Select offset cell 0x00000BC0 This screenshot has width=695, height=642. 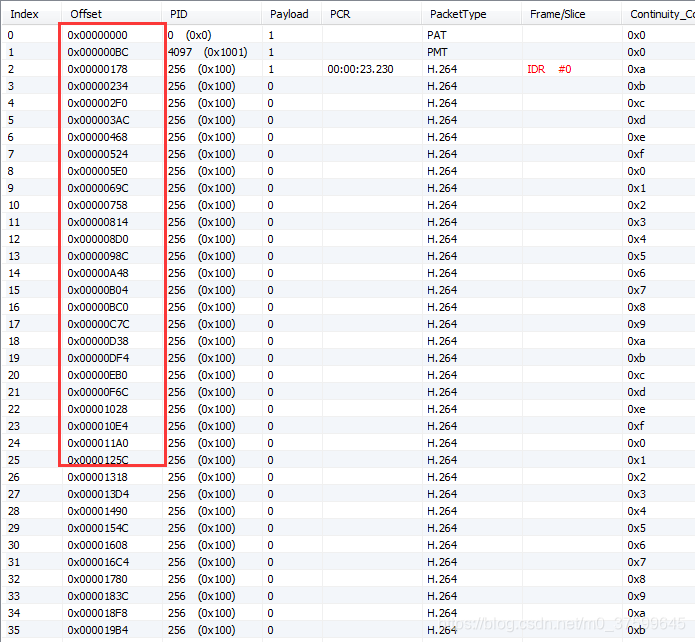pos(98,307)
